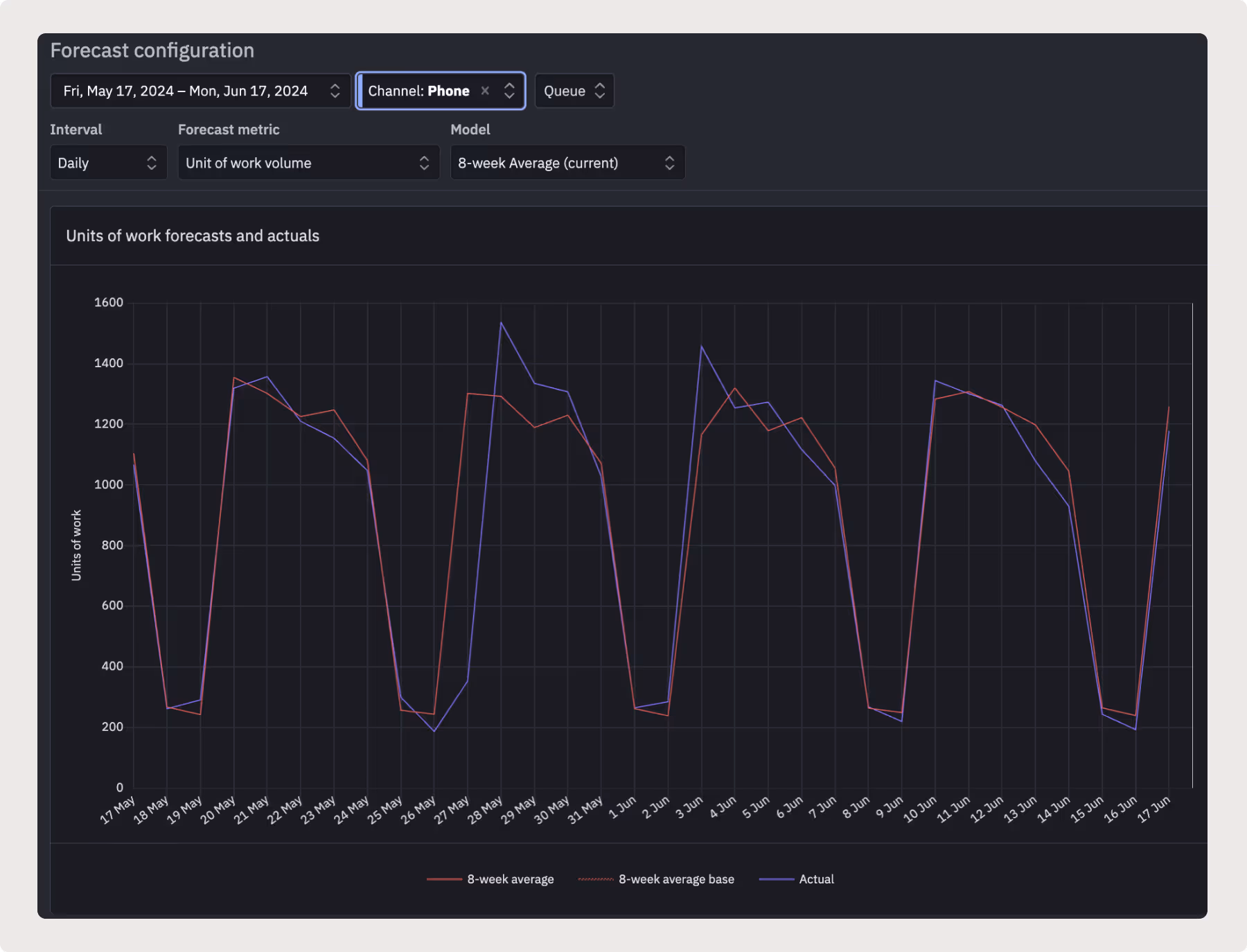Select the Channel: Phone filter chip
The image size is (1247, 952).
[441, 91]
